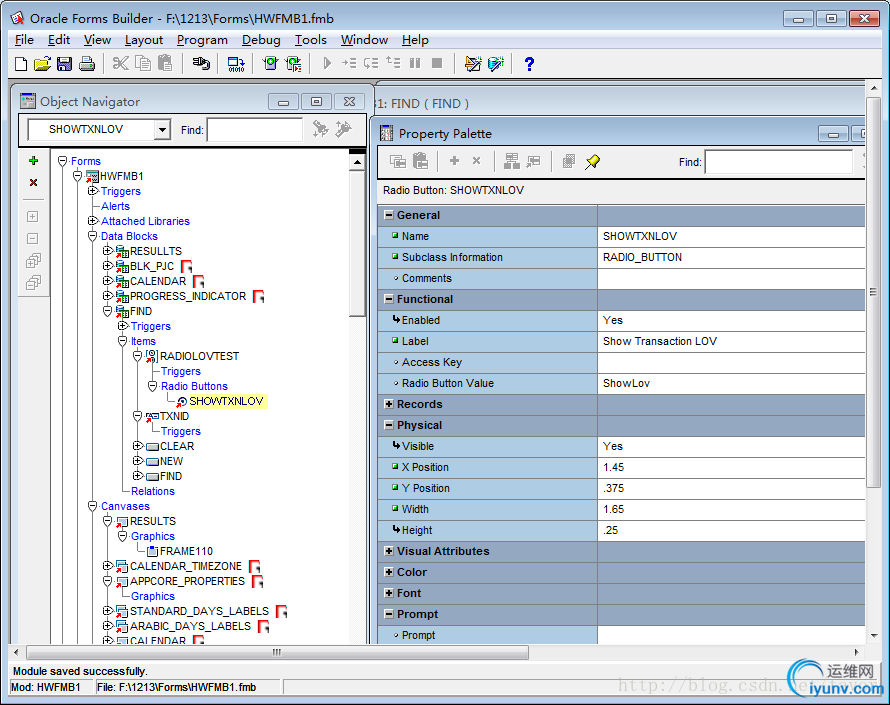The height and width of the screenshot is (705, 890).
Task: Collapse the Data Blocks tree node
Action: point(93,236)
